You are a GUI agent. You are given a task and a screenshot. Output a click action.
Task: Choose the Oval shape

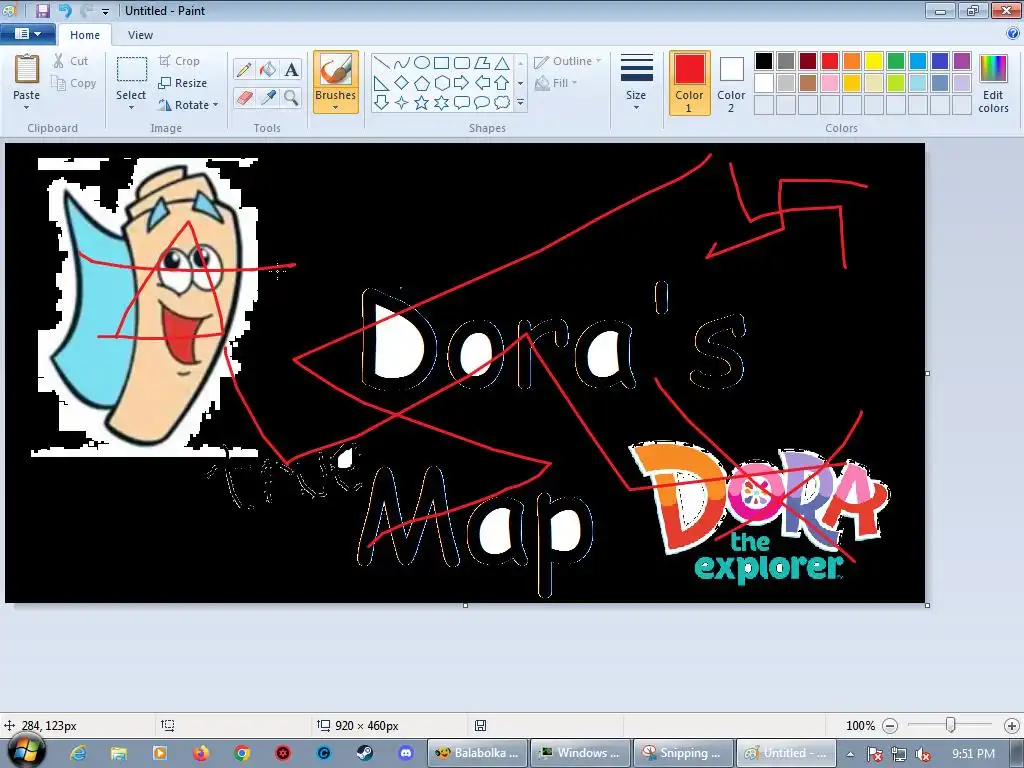pyautogui.click(x=422, y=63)
